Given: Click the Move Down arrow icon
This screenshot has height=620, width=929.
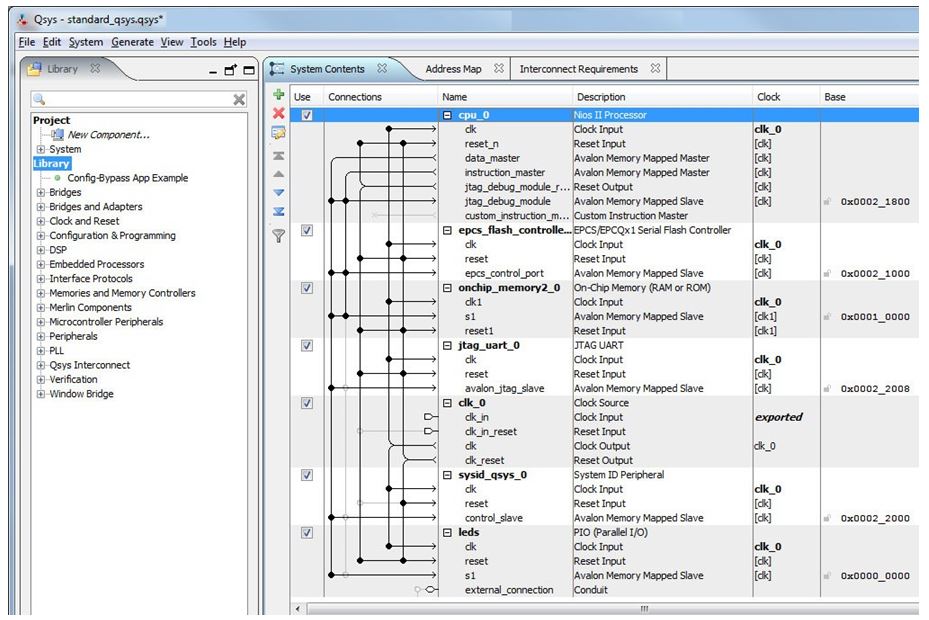Looking at the screenshot, I should tap(279, 192).
